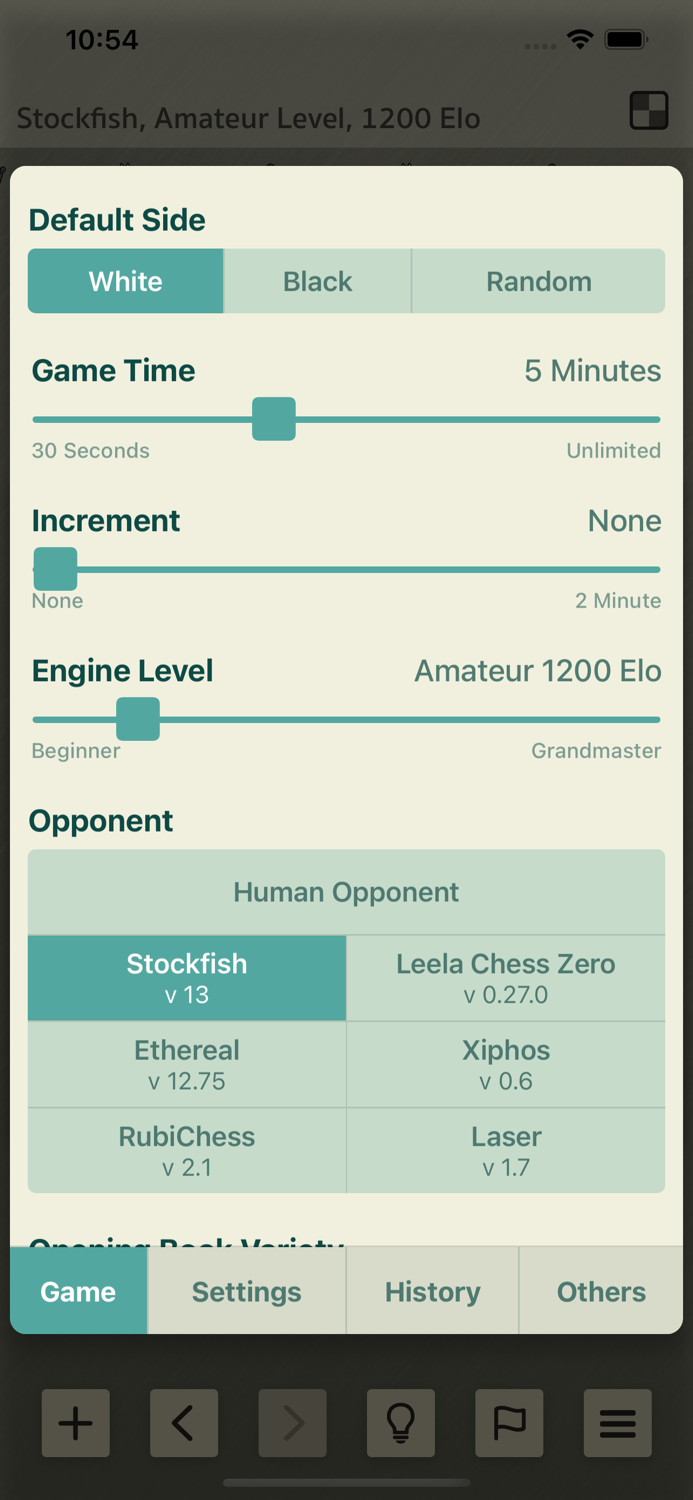Switch to the Settings tab
This screenshot has height=1500, width=693.
click(246, 1291)
